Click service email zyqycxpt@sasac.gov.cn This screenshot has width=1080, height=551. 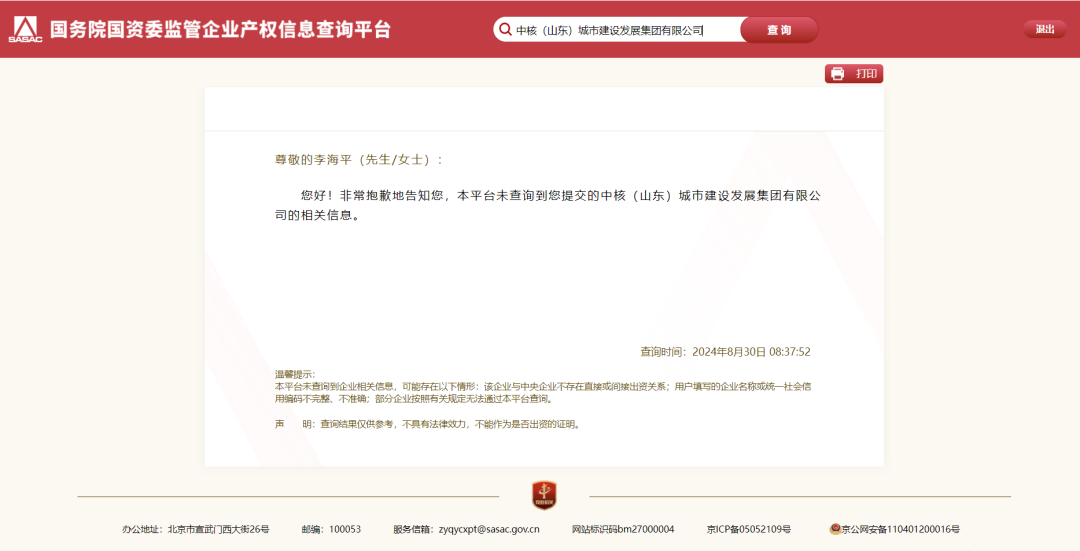tap(489, 529)
